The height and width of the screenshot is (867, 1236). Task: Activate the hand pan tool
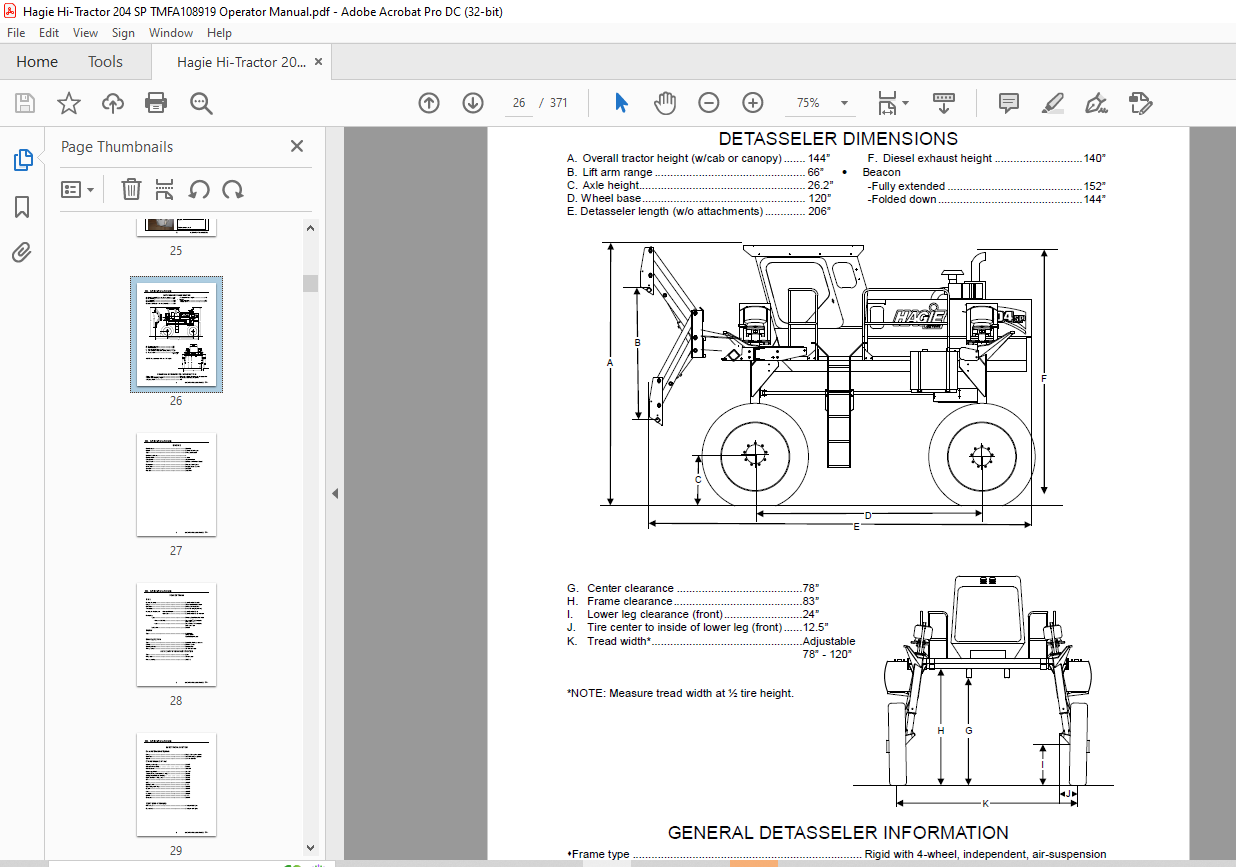pyautogui.click(x=665, y=103)
